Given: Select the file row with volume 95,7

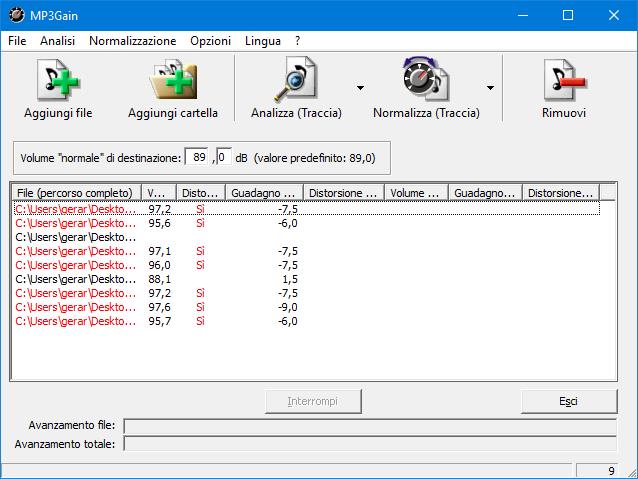Looking at the screenshot, I should point(307,321).
